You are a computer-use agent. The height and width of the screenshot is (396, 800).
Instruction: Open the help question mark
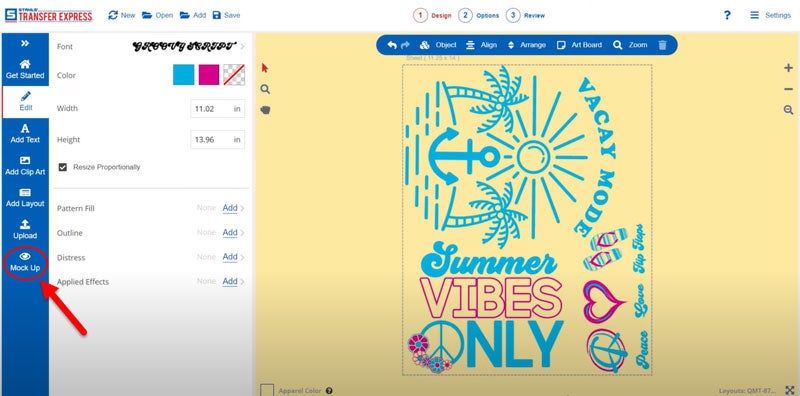[x=727, y=15]
